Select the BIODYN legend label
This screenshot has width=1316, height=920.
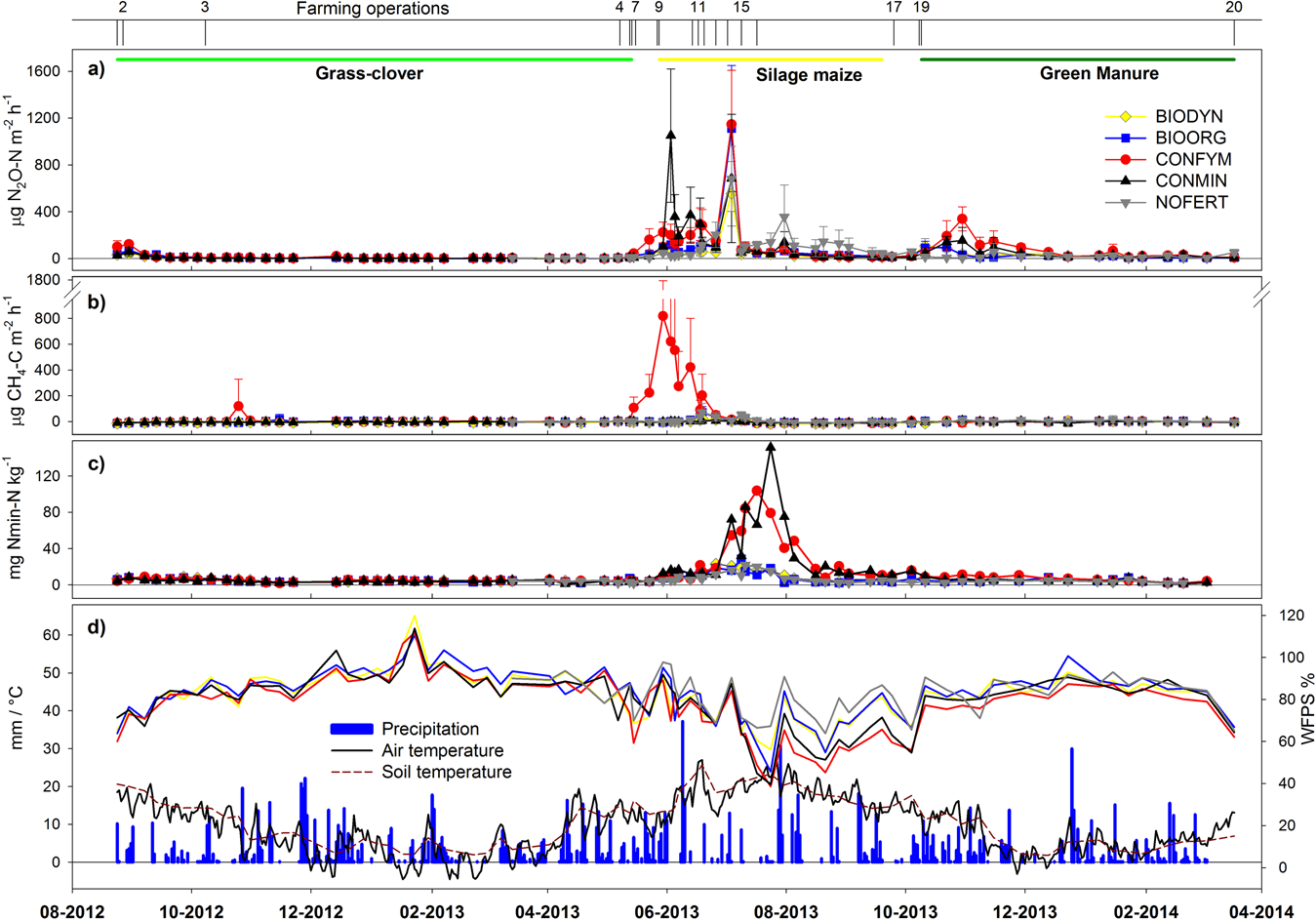tap(1189, 117)
